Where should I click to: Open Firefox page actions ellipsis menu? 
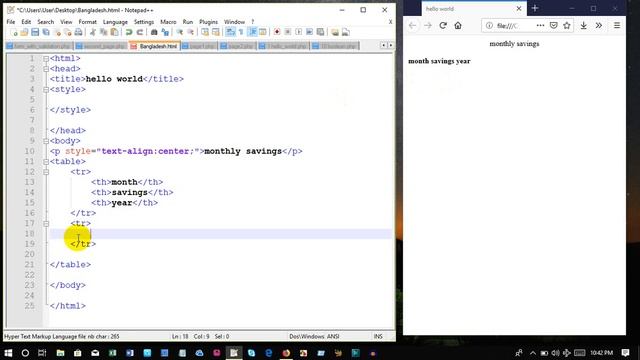(x=540, y=25)
